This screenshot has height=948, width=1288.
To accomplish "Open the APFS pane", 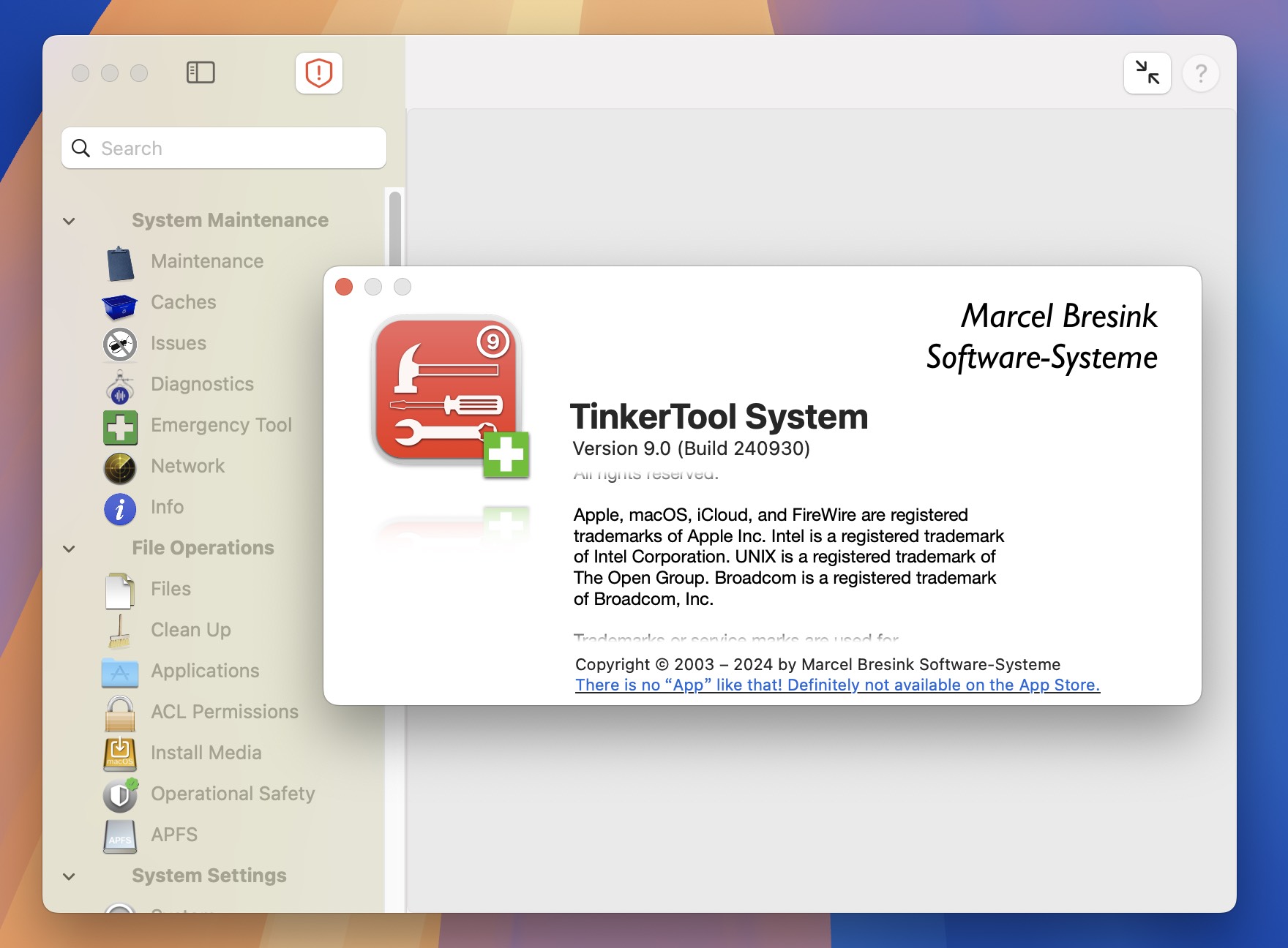I will coord(174,835).
